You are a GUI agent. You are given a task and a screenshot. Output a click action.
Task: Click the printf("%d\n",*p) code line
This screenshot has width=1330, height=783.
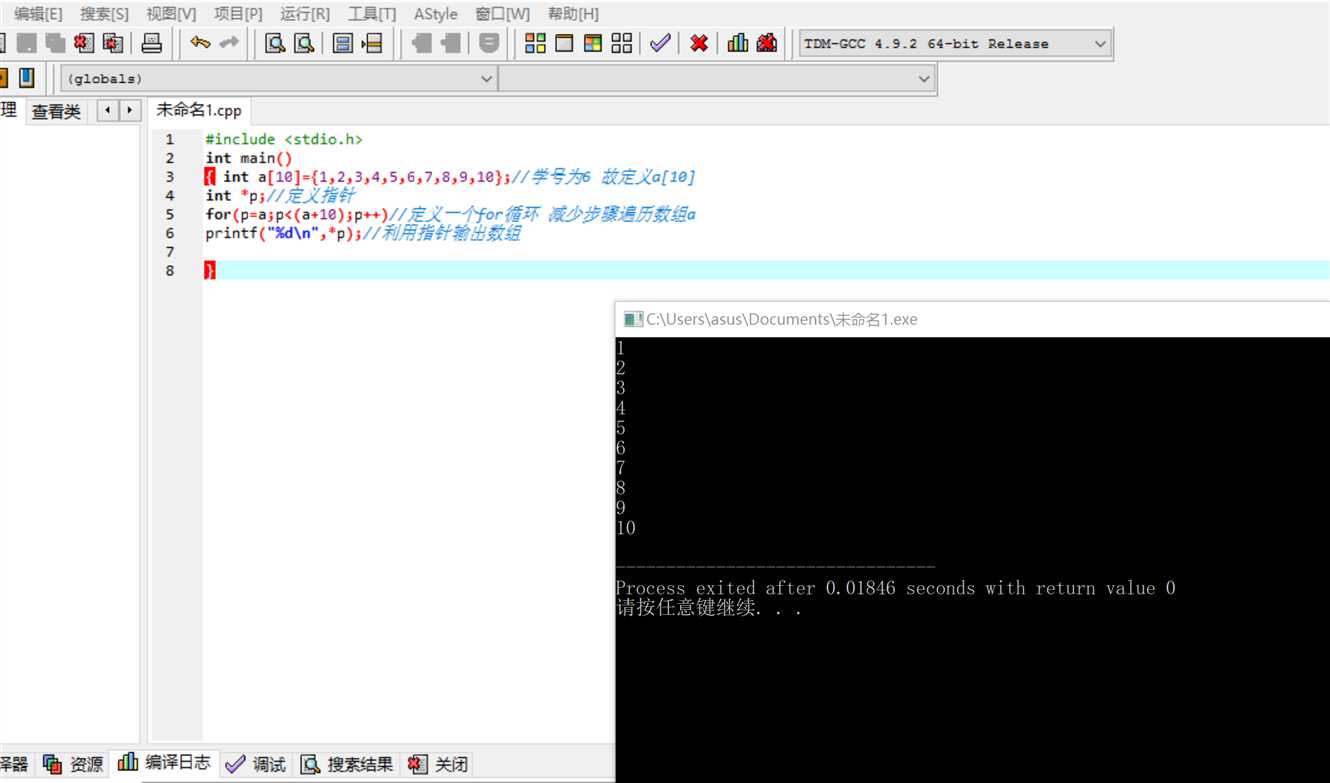tap(363, 233)
